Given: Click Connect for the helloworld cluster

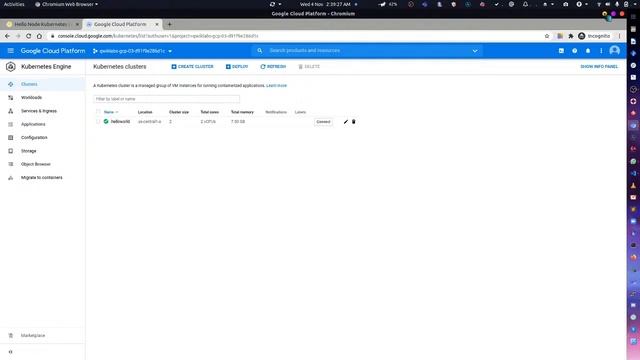Looking at the screenshot, I should [323, 122].
